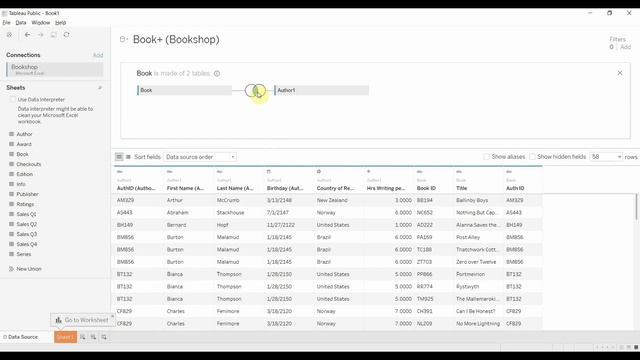
Task: Click the Author1 table box in join canvas
Action: click(322, 90)
